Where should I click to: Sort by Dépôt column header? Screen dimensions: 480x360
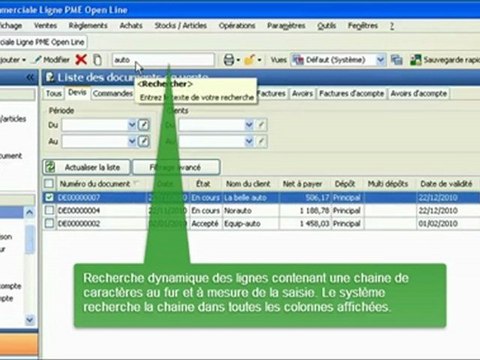click(345, 184)
